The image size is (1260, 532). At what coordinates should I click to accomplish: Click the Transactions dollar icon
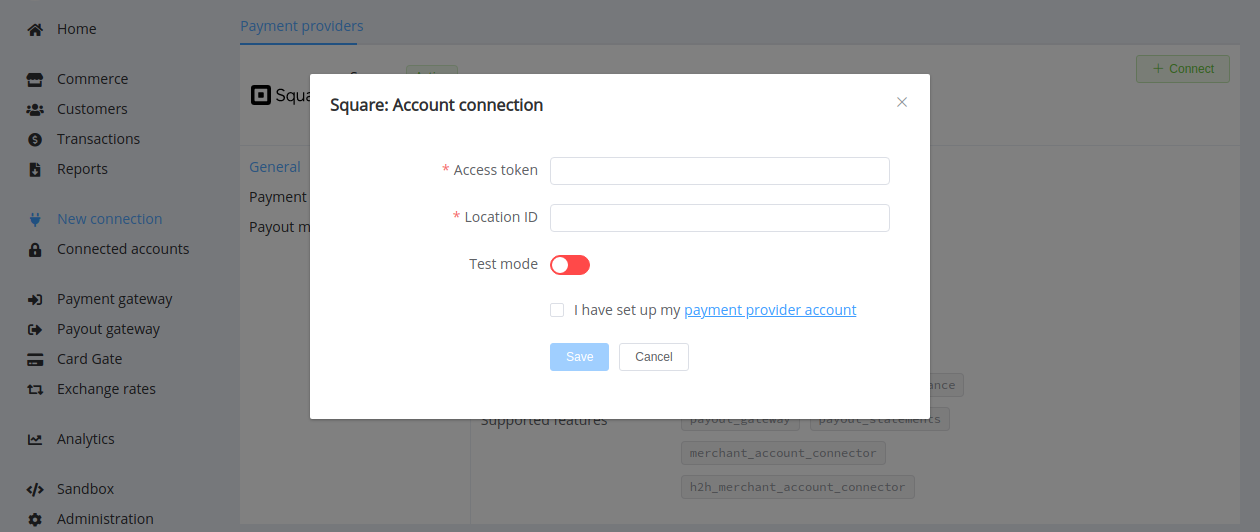[35, 139]
